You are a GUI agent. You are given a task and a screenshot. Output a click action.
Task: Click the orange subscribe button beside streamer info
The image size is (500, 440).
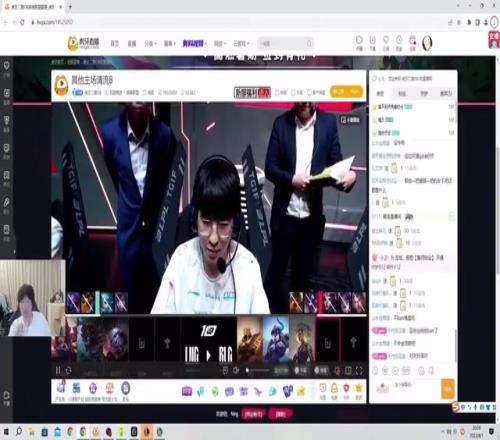coord(346,92)
